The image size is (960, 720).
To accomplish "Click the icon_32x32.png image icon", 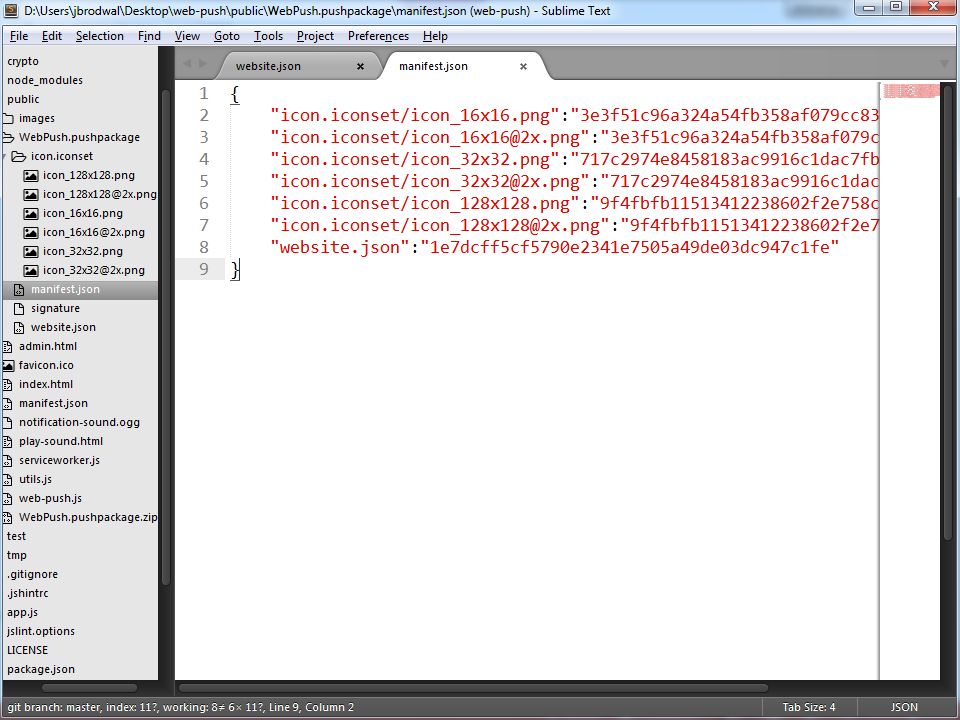I will (x=31, y=252).
